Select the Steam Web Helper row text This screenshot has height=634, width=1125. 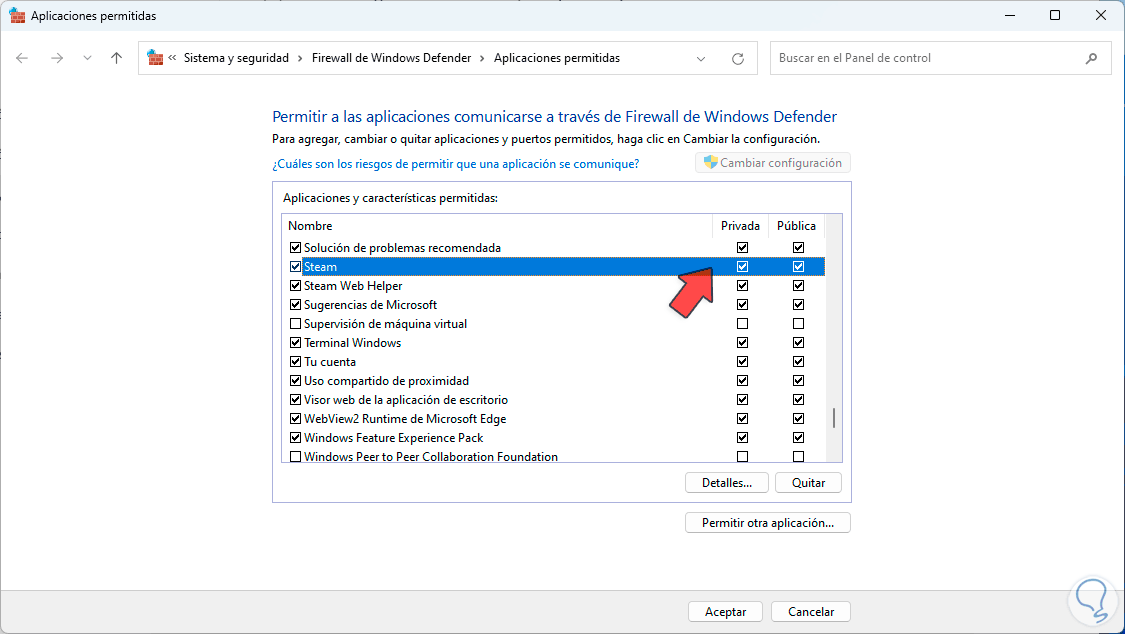(353, 285)
